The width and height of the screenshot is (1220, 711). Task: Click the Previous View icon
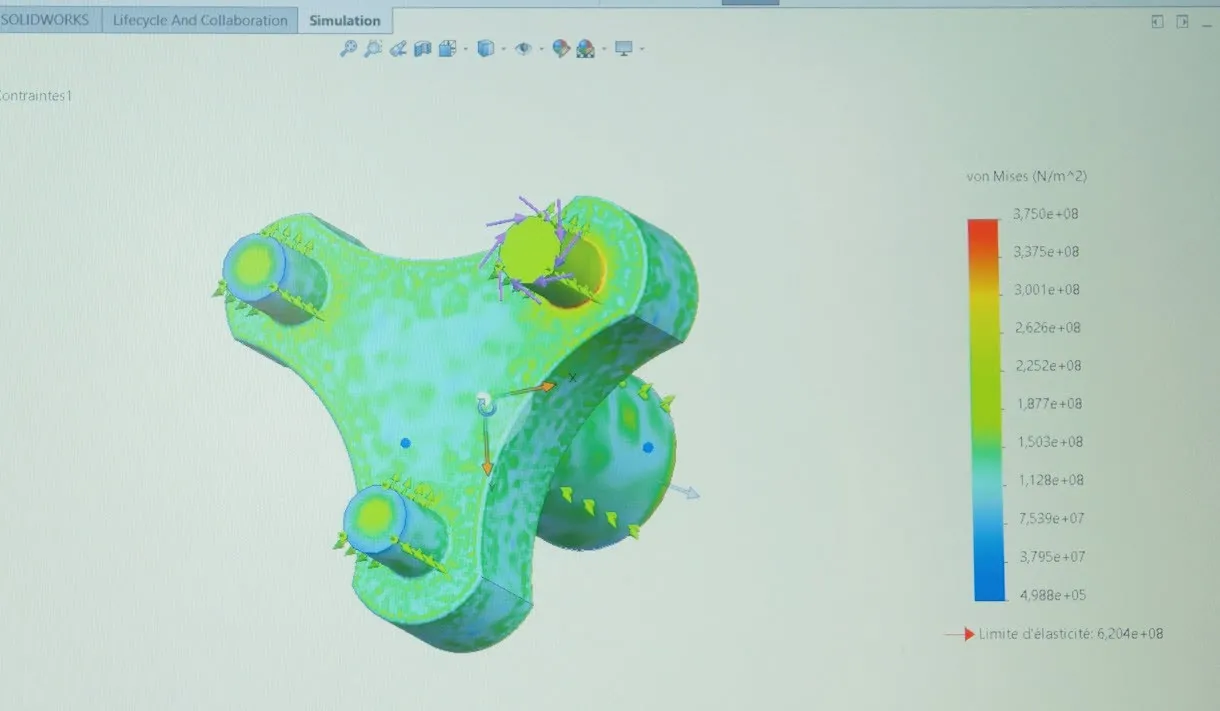point(398,48)
